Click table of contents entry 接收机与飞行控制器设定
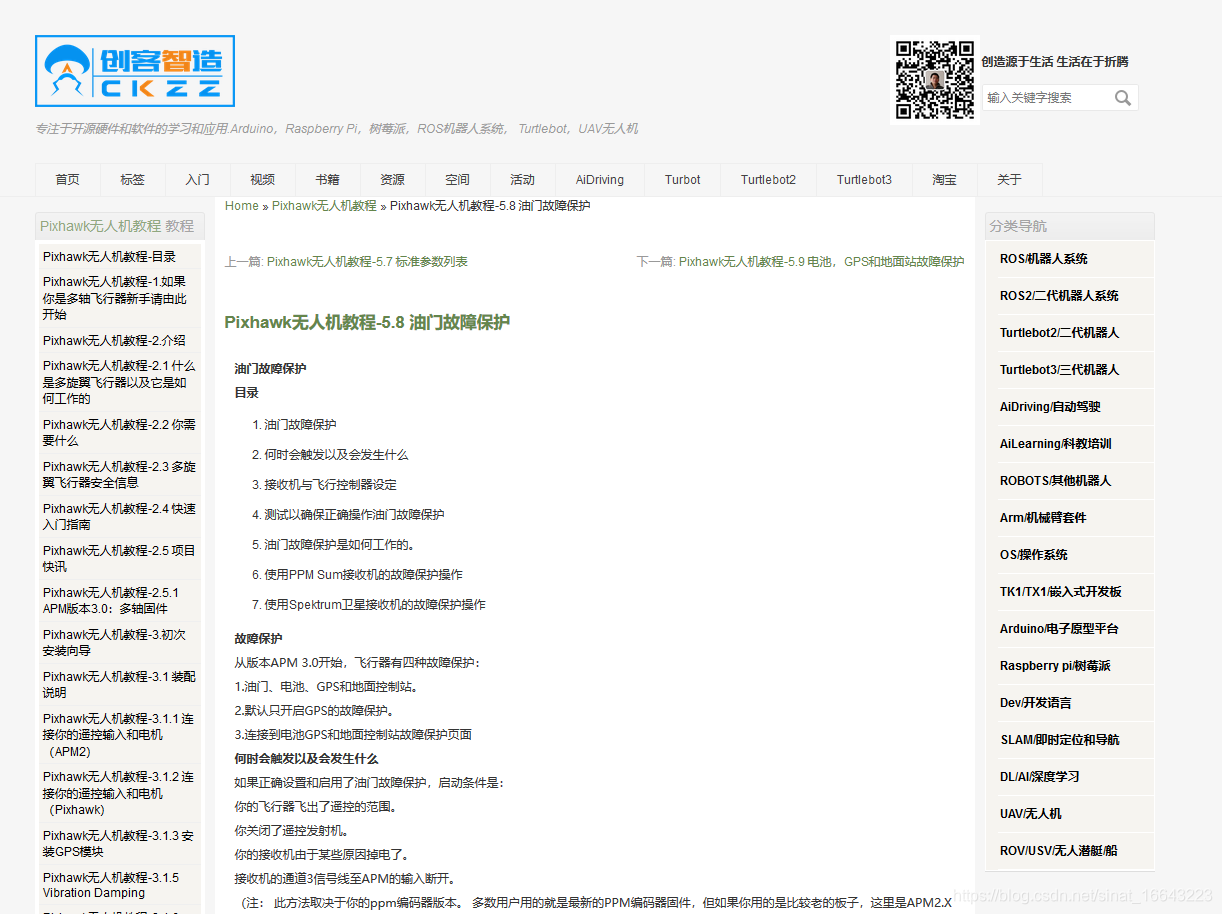The width and height of the screenshot is (1222, 914). point(330,485)
